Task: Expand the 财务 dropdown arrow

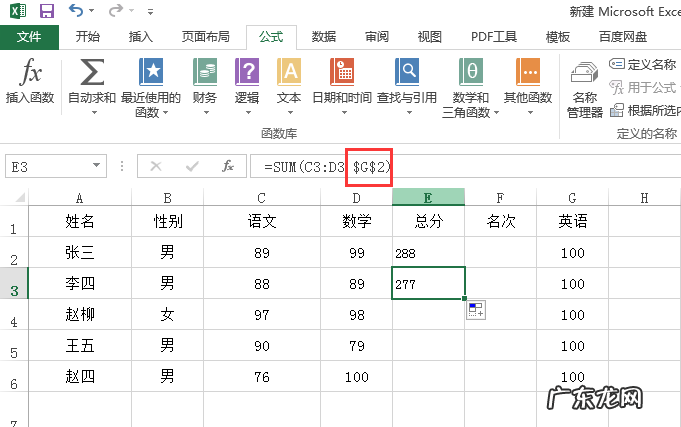Action: tap(206, 113)
